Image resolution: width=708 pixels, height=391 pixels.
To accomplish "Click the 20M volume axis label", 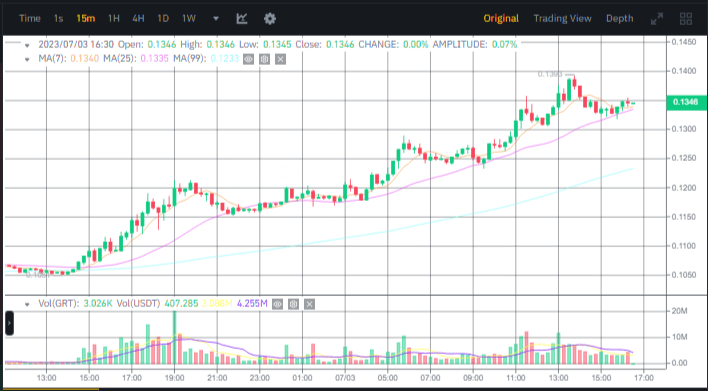I will (680, 311).
